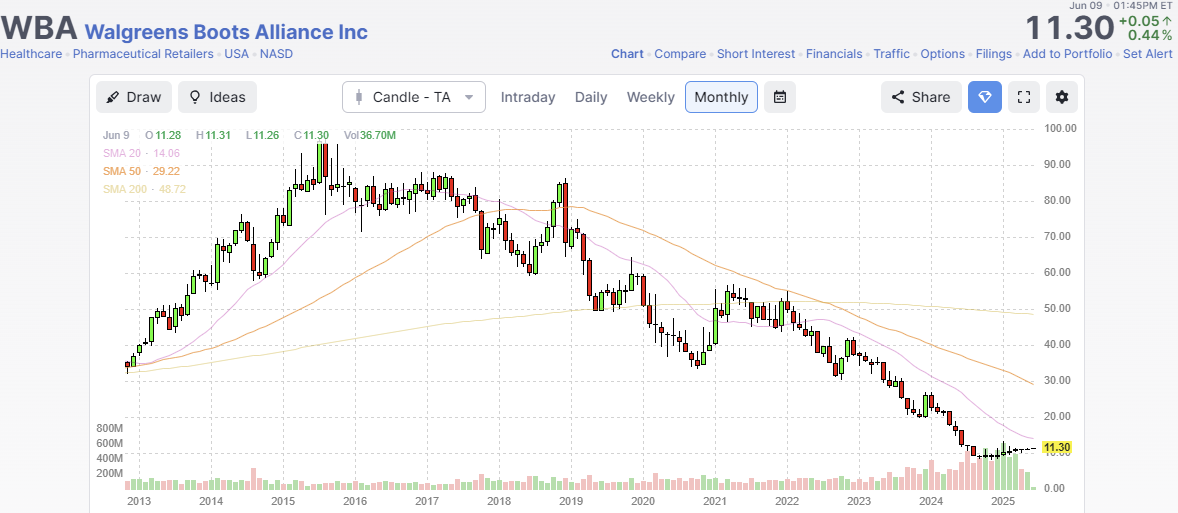Screen dimensions: 1178x513
Task: Click the WBA ticker symbol
Action: point(39,29)
